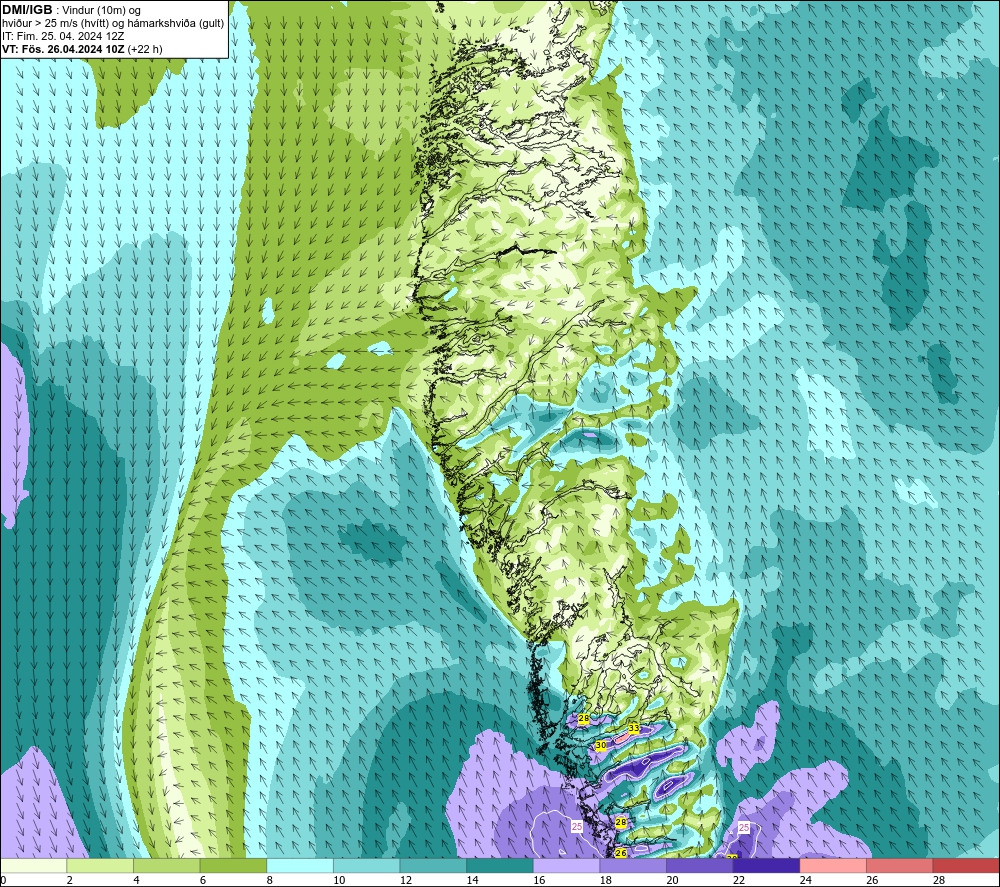Click the dark teal 14–16 m/s legend swatch

pyautogui.click(x=500, y=865)
